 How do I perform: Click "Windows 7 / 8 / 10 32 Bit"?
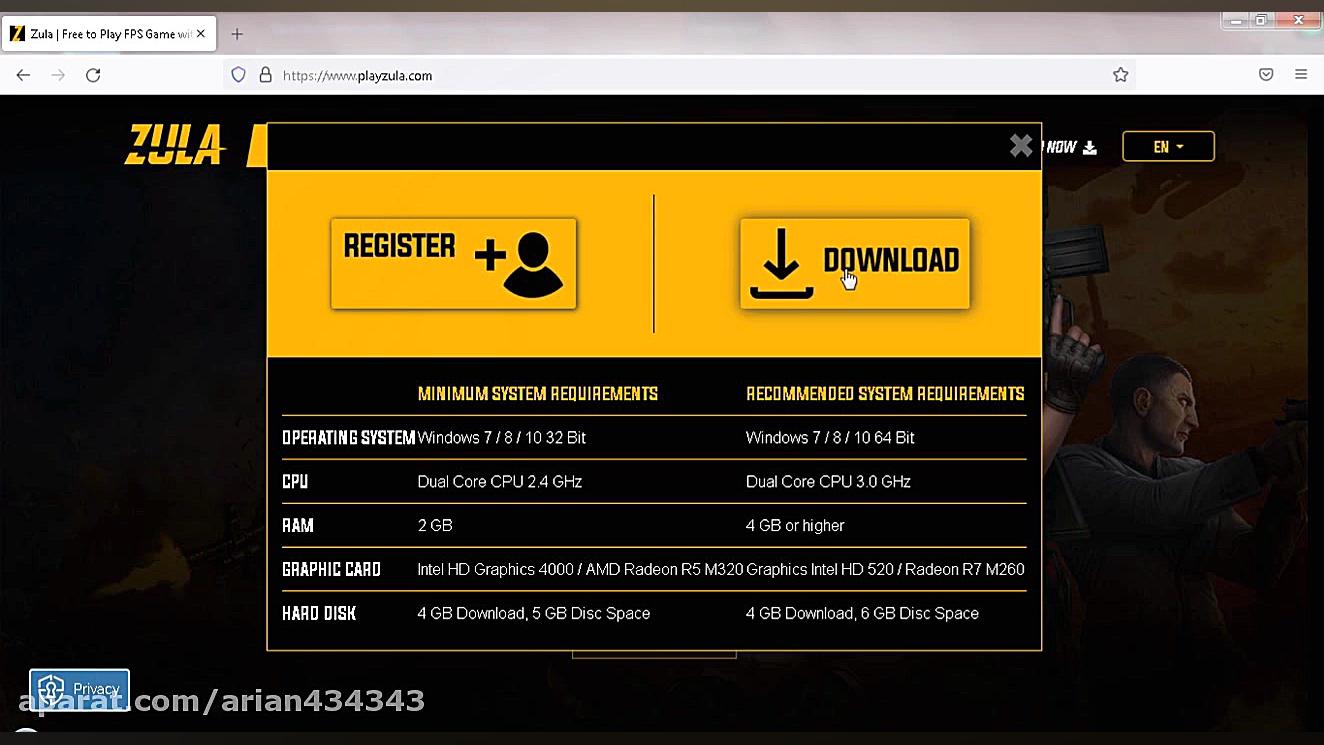pos(502,438)
